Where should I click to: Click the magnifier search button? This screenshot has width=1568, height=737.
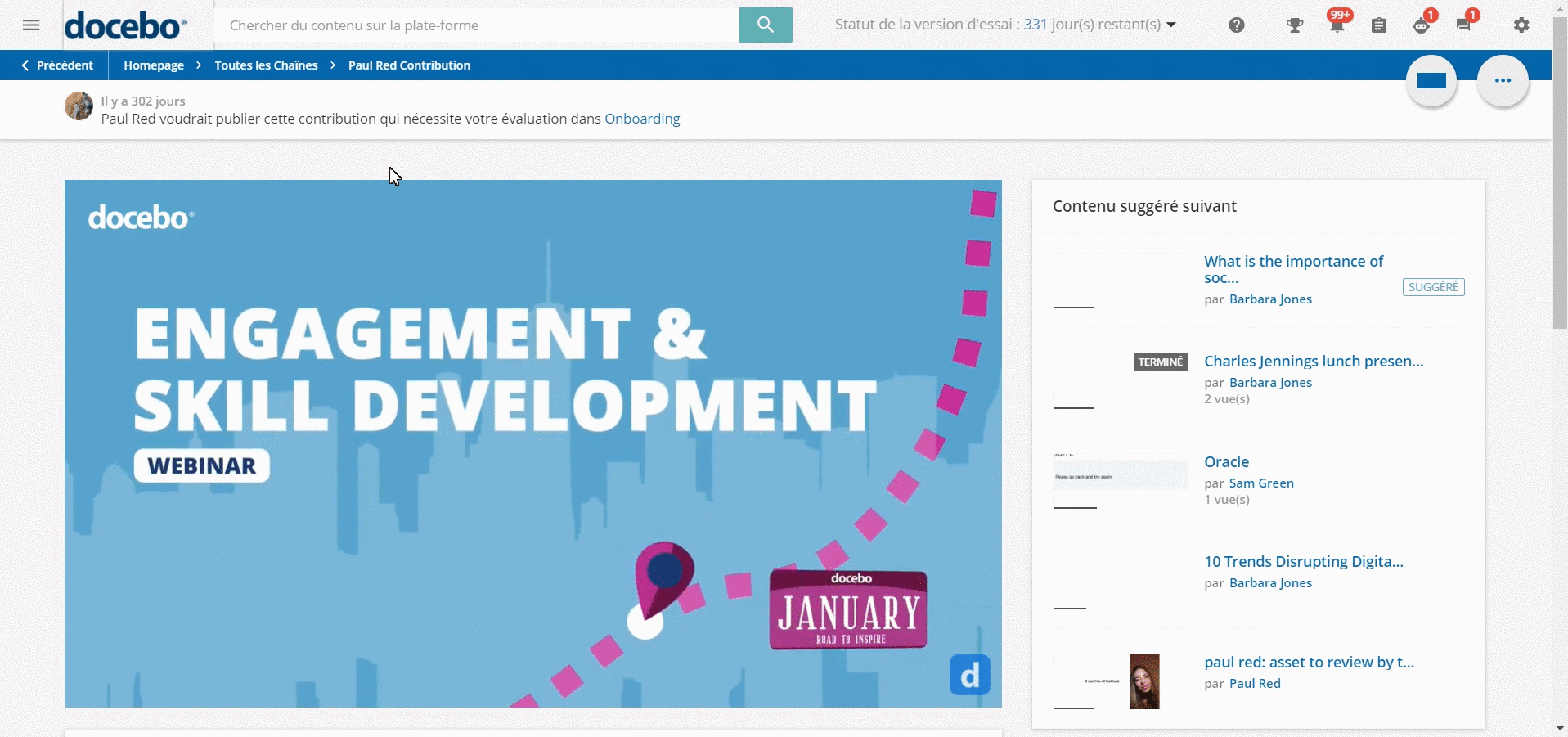[765, 25]
